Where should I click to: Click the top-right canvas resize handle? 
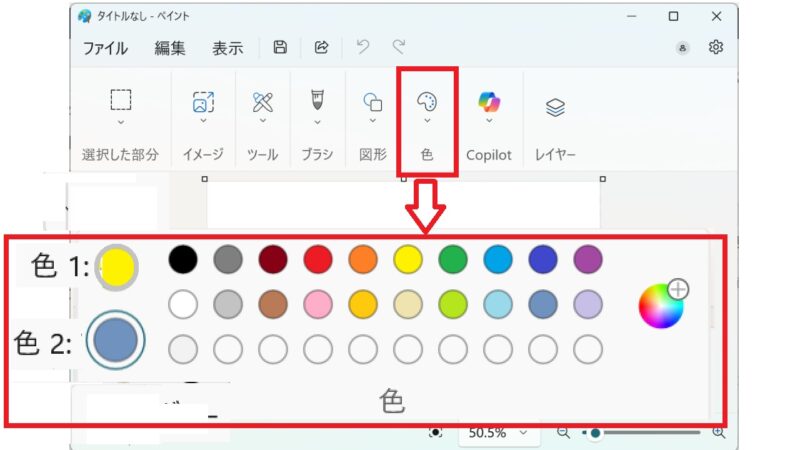point(603,179)
